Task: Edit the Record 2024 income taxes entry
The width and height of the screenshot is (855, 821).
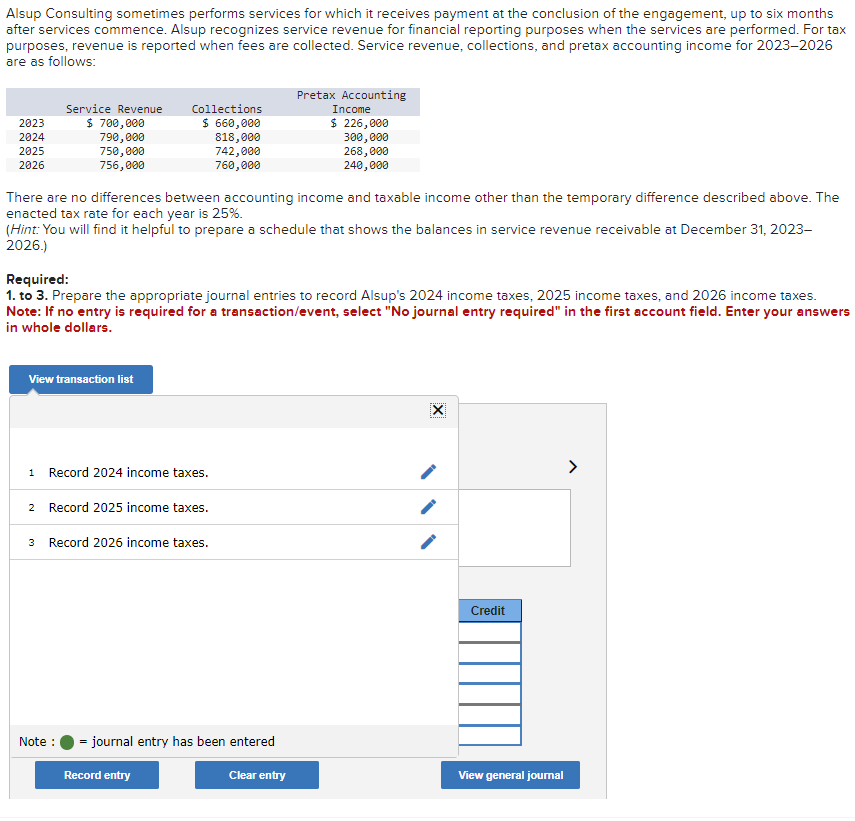Action: tap(428, 472)
